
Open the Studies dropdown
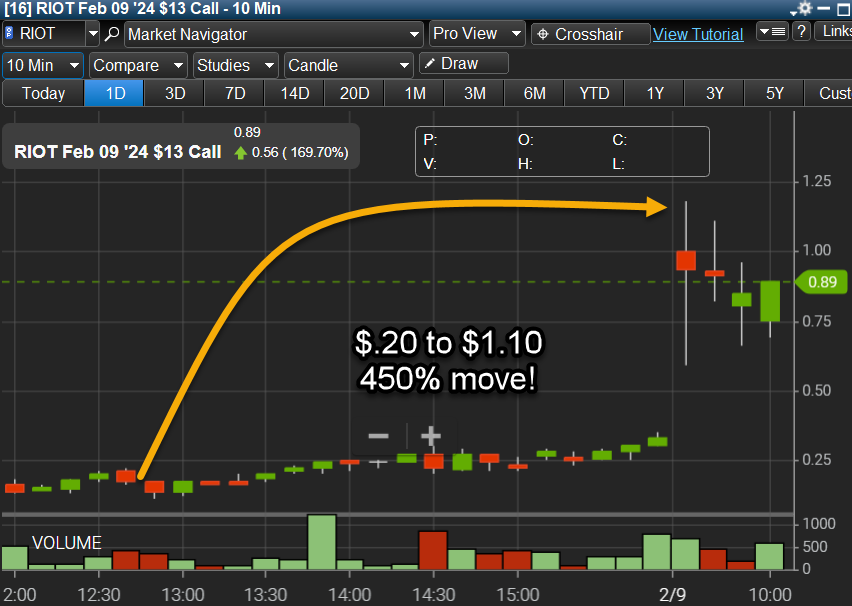(236, 66)
